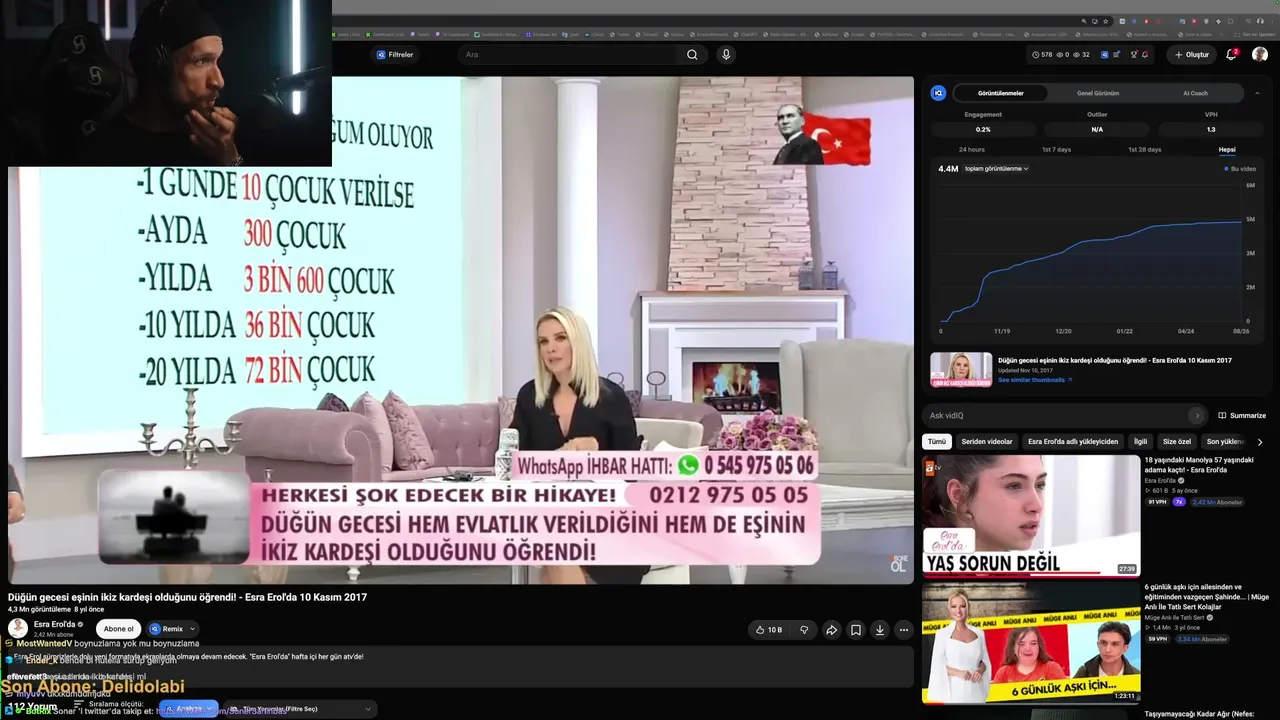Select the 1st 28 days range
Screen dimensions: 1280x720
click(1144, 150)
